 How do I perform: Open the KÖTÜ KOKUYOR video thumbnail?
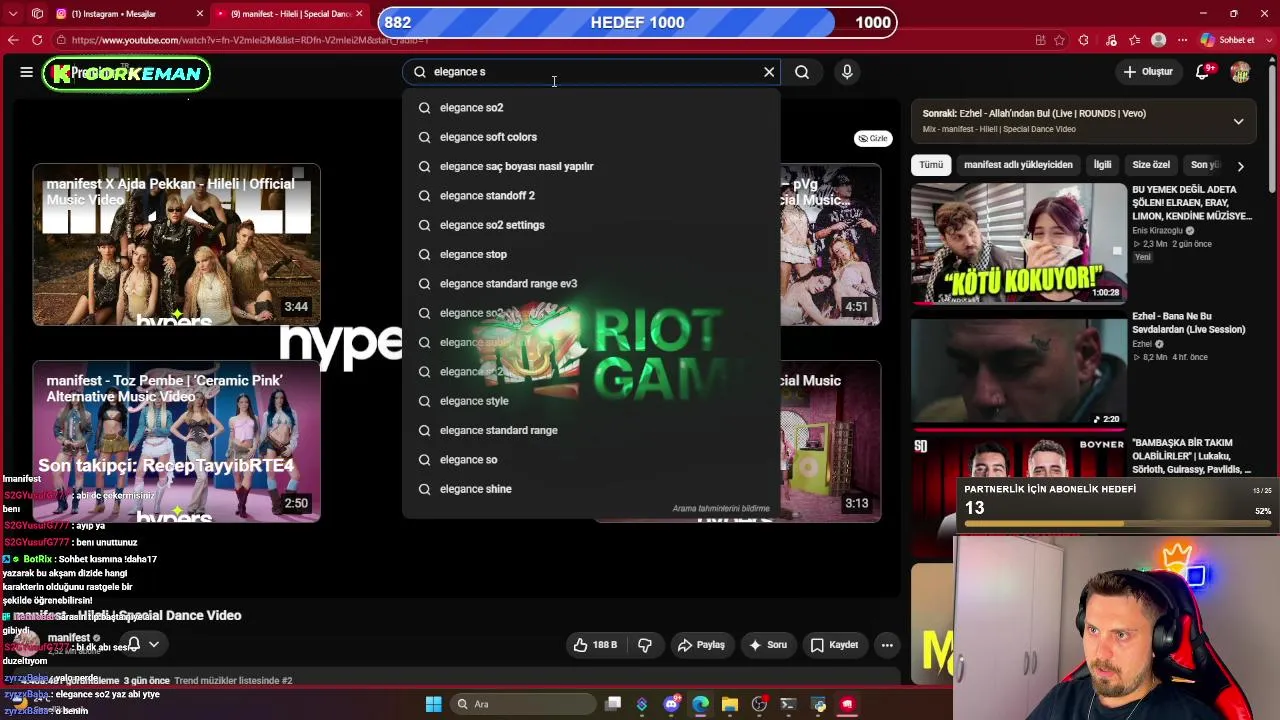pyautogui.click(x=1019, y=243)
